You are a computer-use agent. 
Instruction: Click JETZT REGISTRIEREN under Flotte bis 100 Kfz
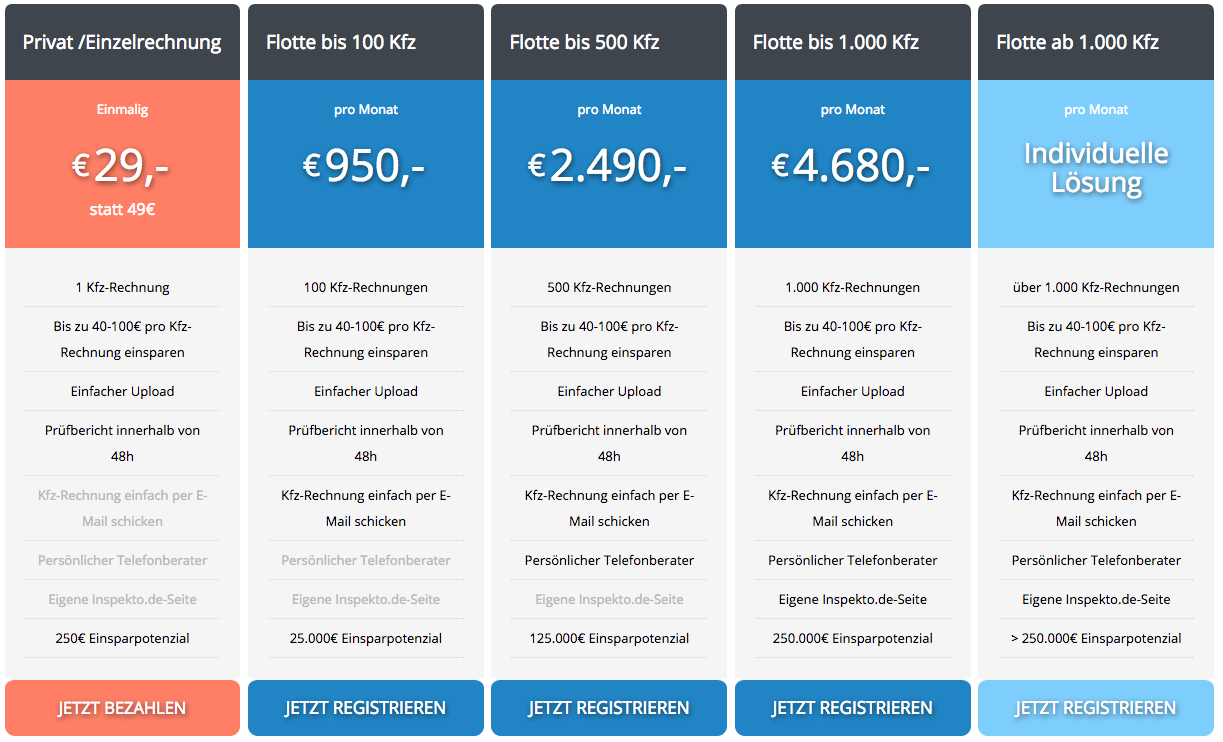pyautogui.click(x=366, y=708)
